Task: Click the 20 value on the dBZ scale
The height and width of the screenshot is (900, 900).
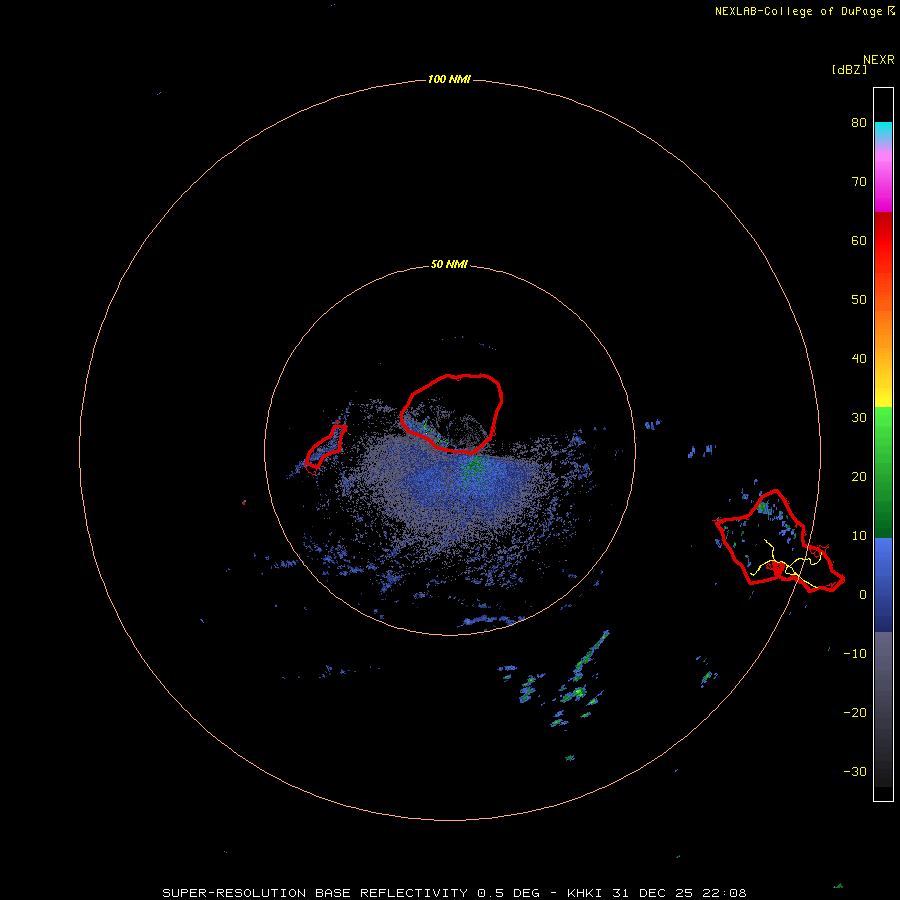Action: coord(859,477)
